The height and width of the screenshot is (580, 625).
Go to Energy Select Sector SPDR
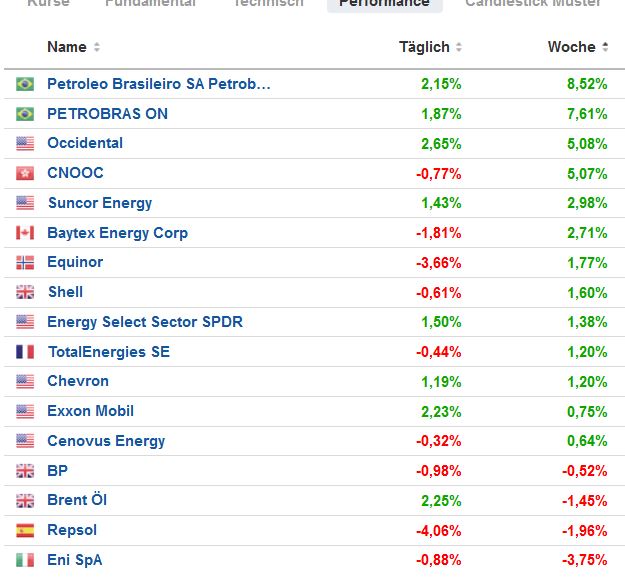144,322
